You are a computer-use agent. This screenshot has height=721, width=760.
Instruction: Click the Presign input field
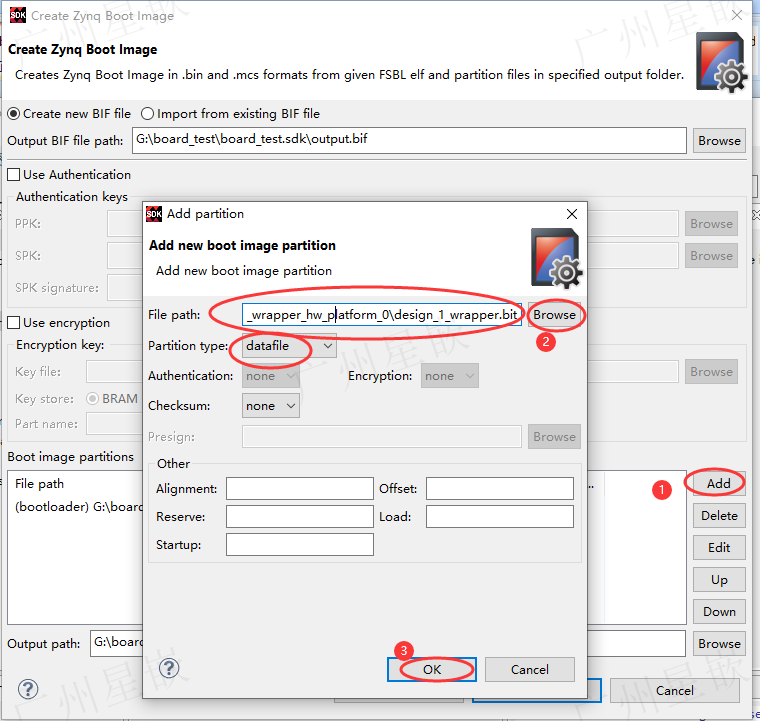coord(382,437)
